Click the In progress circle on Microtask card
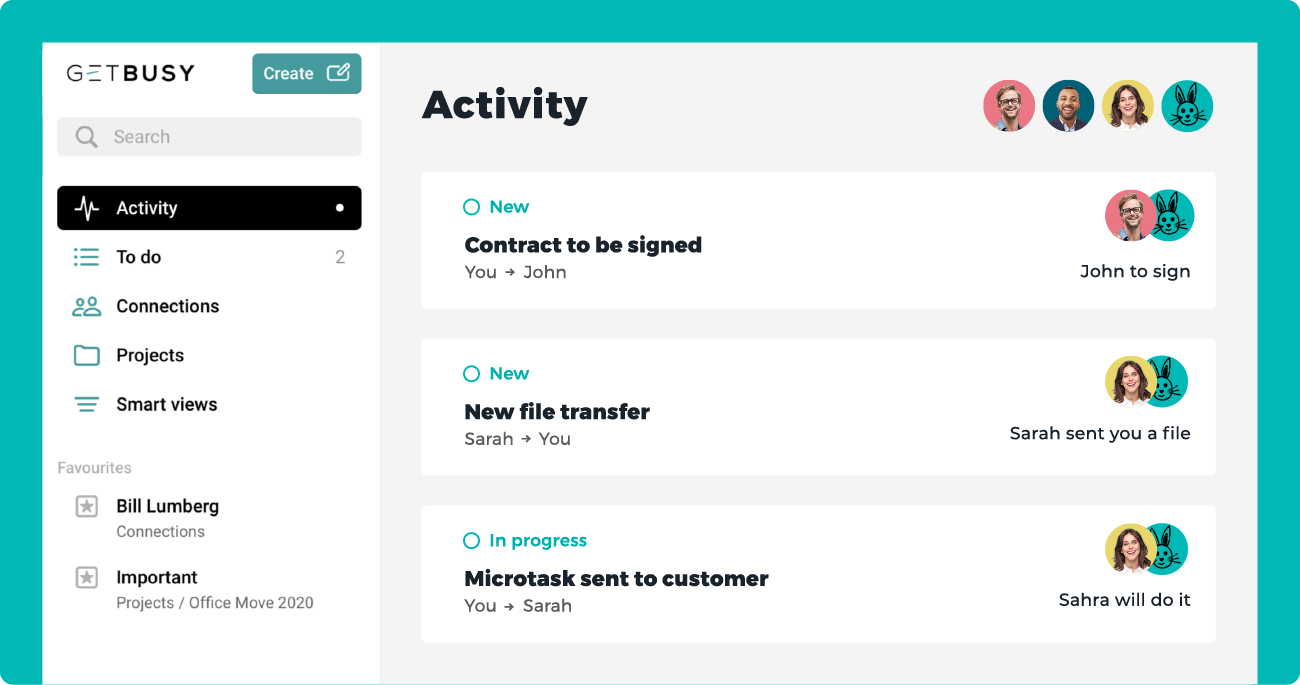The image size is (1300, 685). (x=471, y=540)
